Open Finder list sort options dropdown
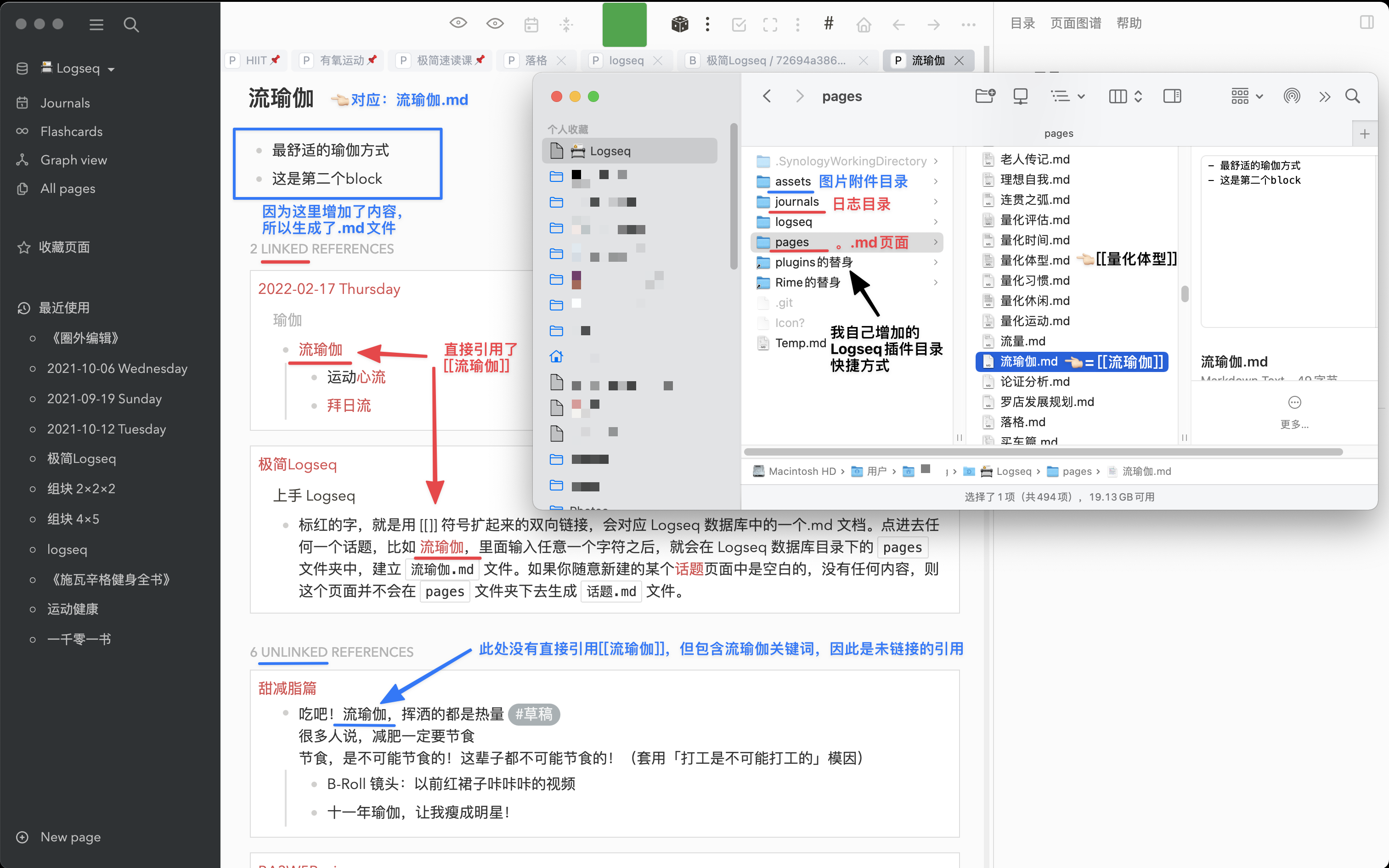Viewport: 1389px width, 868px height. tap(1067, 96)
